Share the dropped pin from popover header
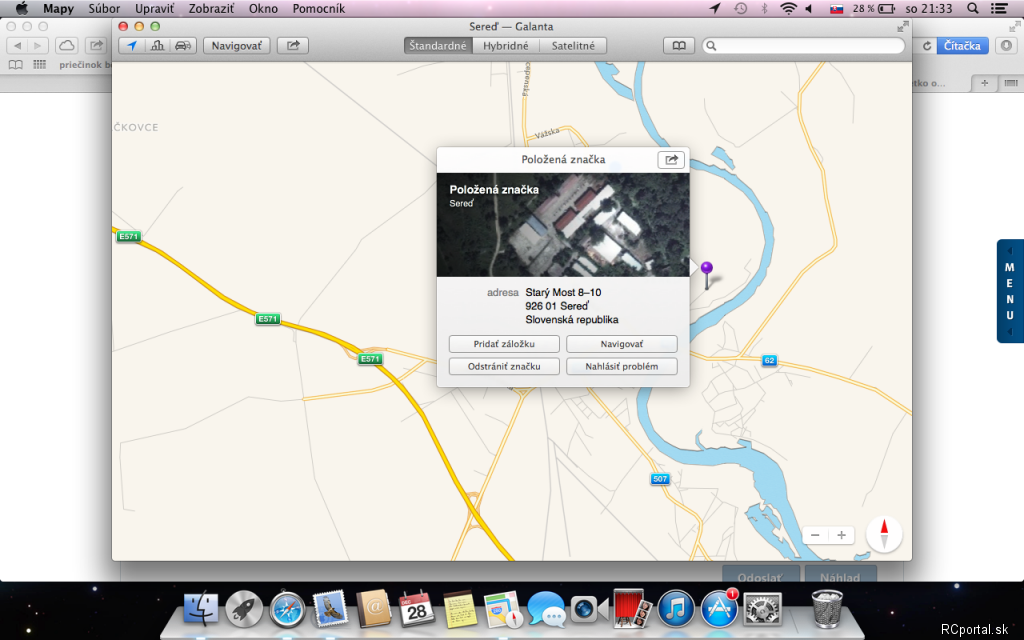The image size is (1024, 640). pyautogui.click(x=671, y=159)
